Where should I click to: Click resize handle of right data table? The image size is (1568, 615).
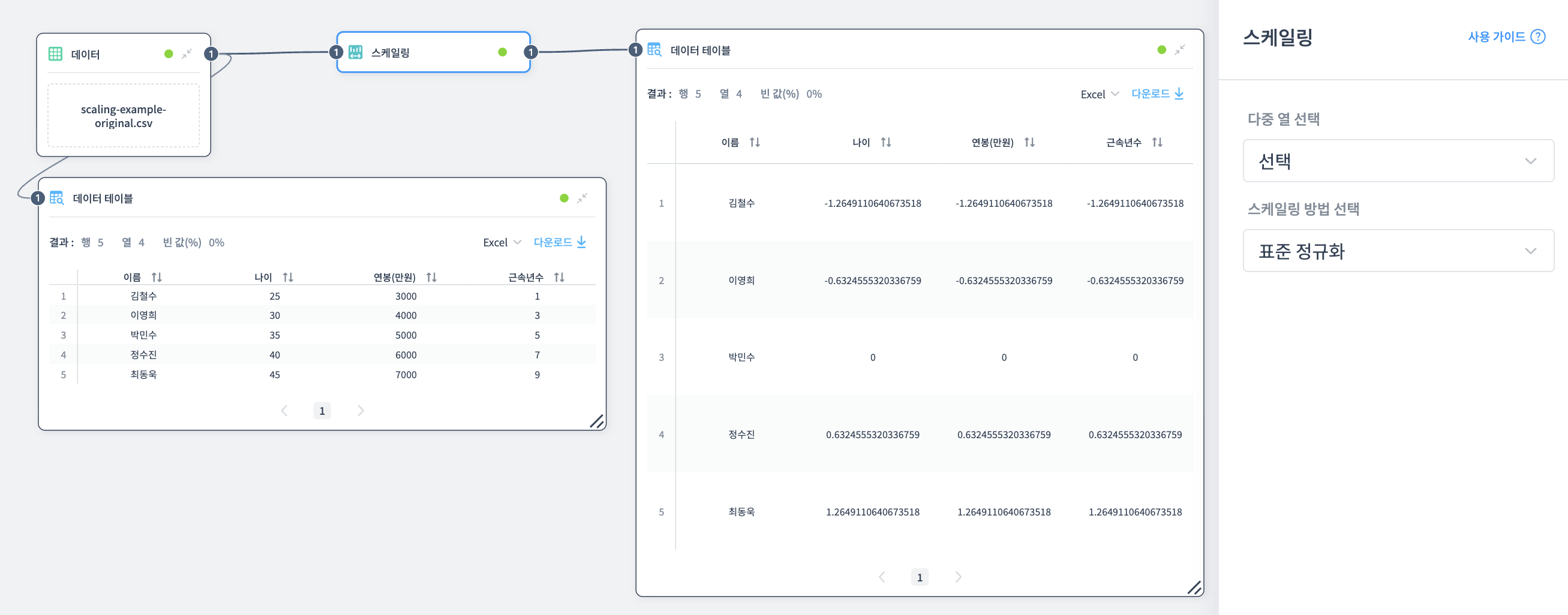[1194, 587]
